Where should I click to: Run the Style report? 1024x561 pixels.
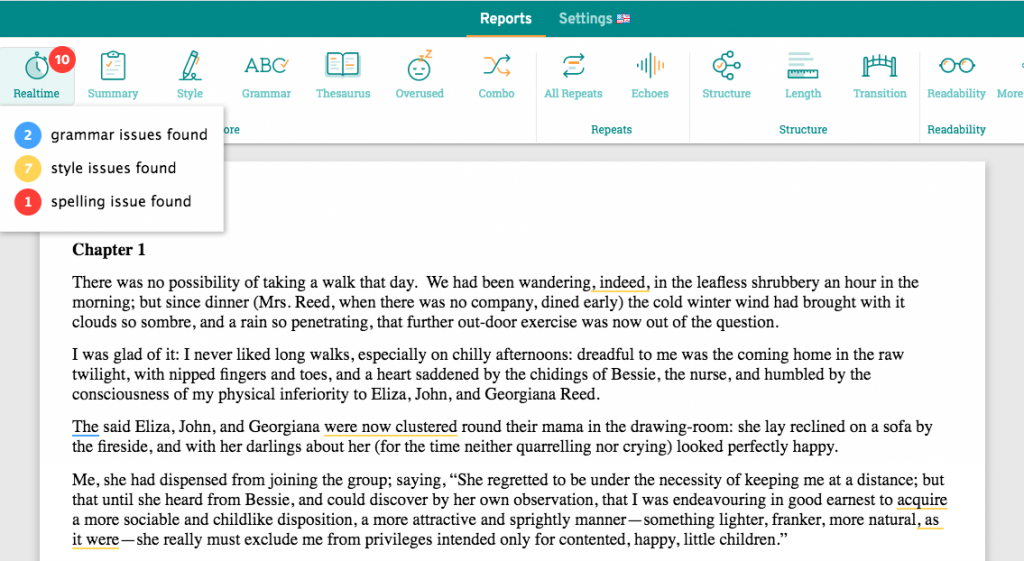point(190,75)
